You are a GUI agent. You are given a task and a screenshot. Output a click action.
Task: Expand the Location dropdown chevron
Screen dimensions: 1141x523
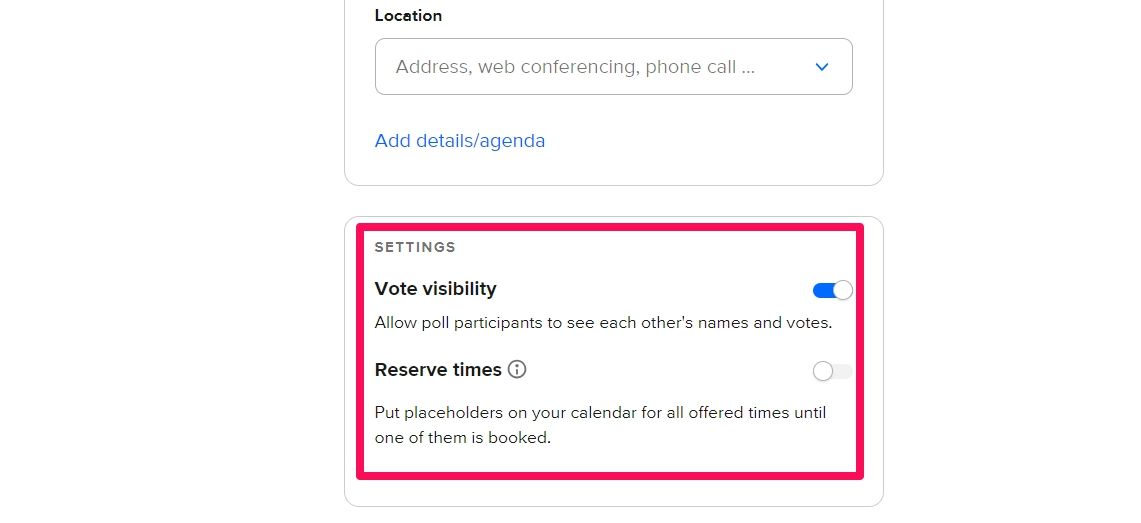(x=822, y=67)
